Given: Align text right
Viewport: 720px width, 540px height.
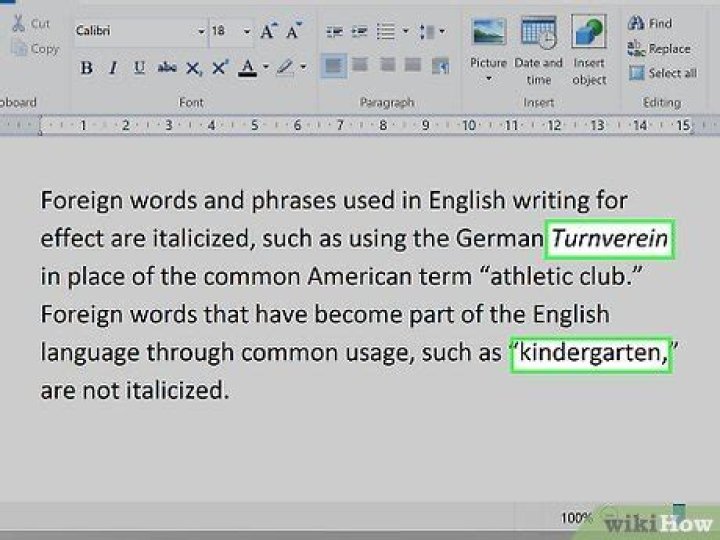Looking at the screenshot, I should point(387,65).
